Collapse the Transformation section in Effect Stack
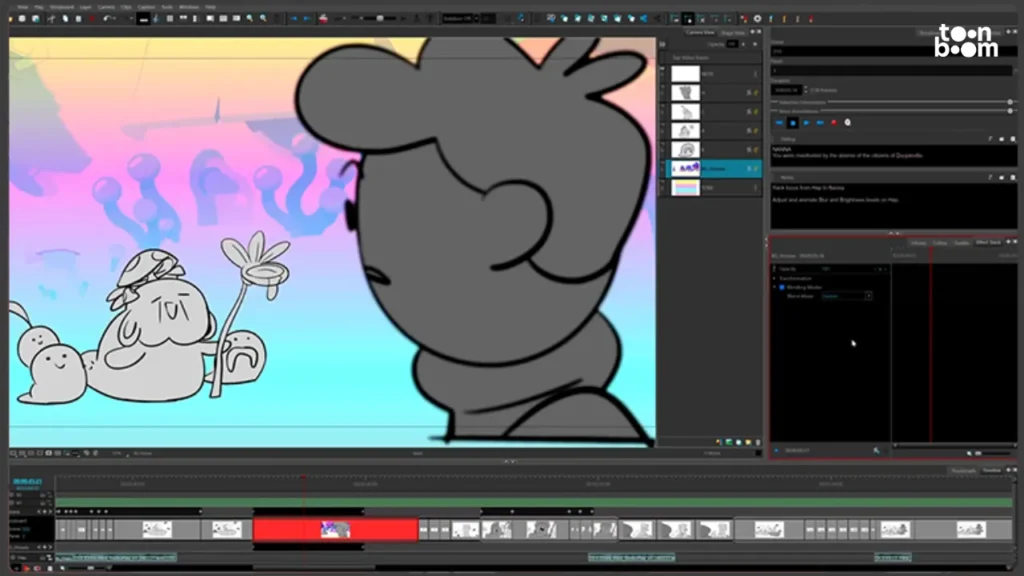The image size is (1024, 576). pos(774,278)
